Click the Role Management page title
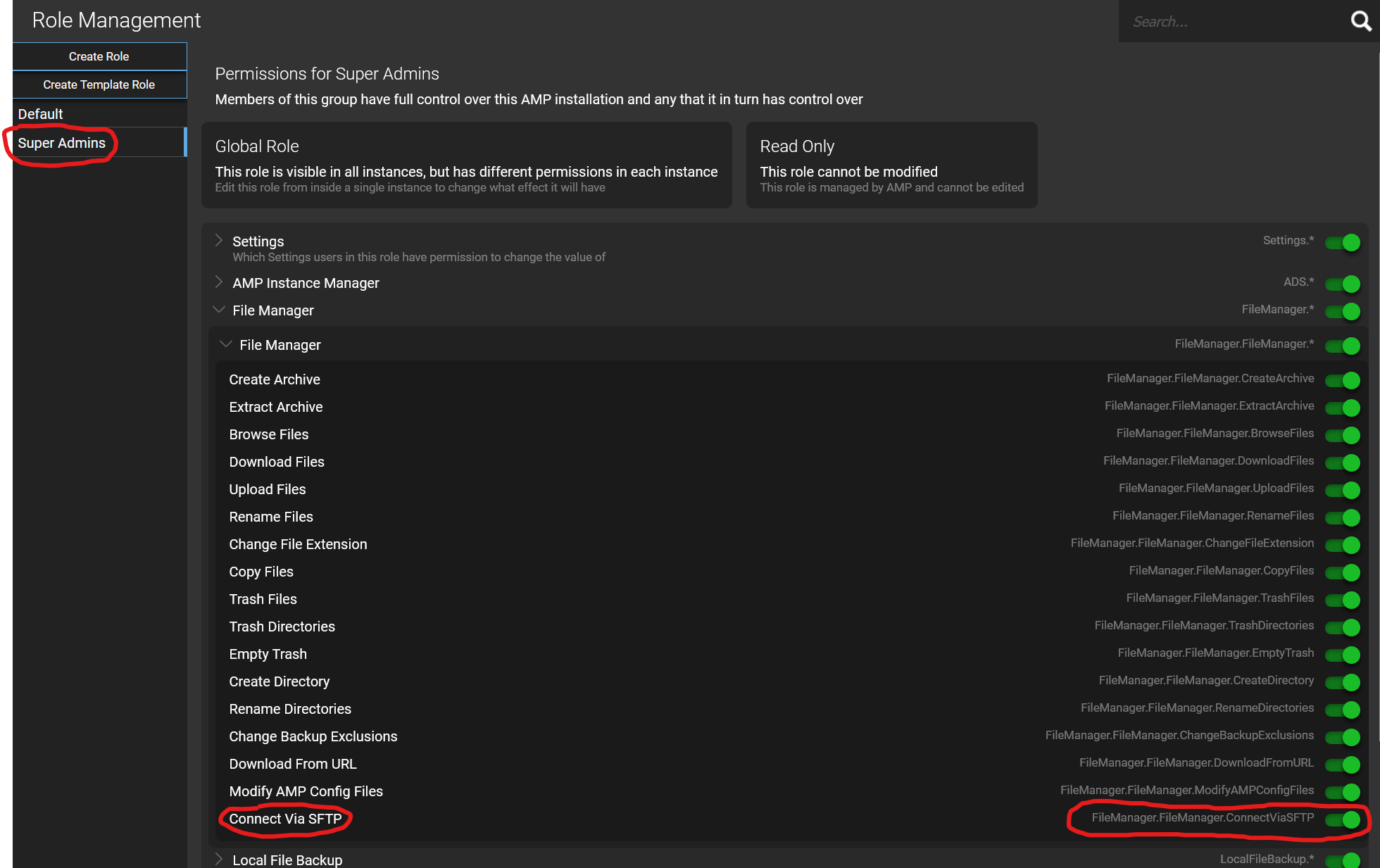Screen dimensions: 1380x868 click(x=116, y=20)
